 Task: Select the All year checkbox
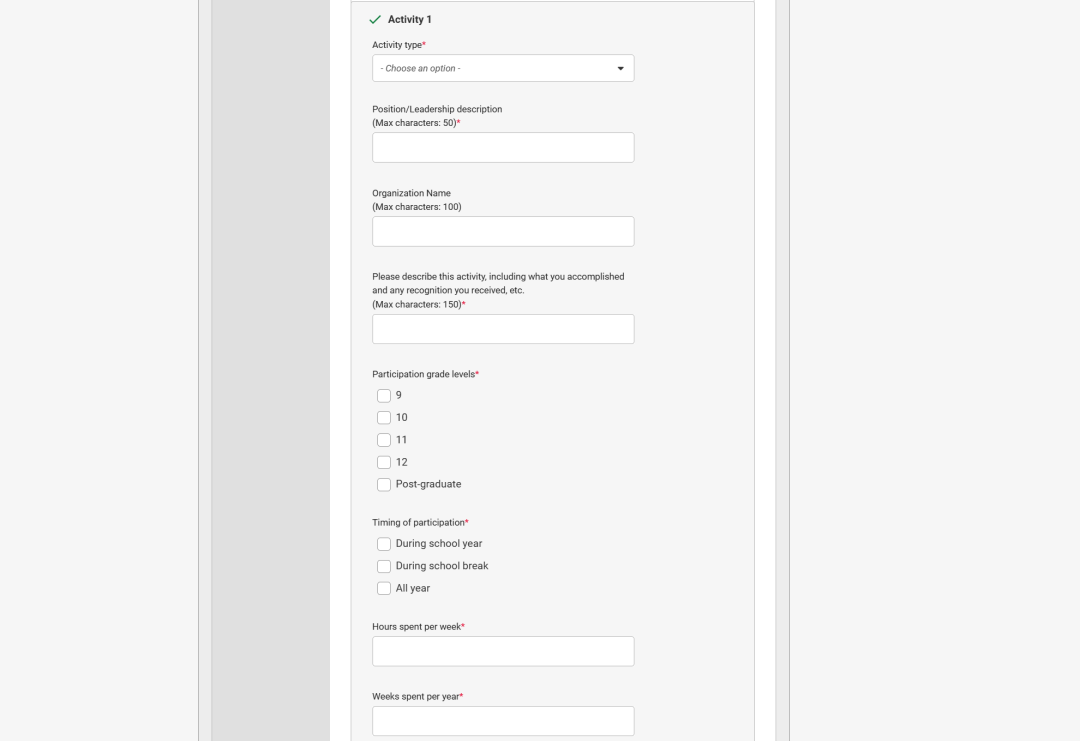point(384,589)
